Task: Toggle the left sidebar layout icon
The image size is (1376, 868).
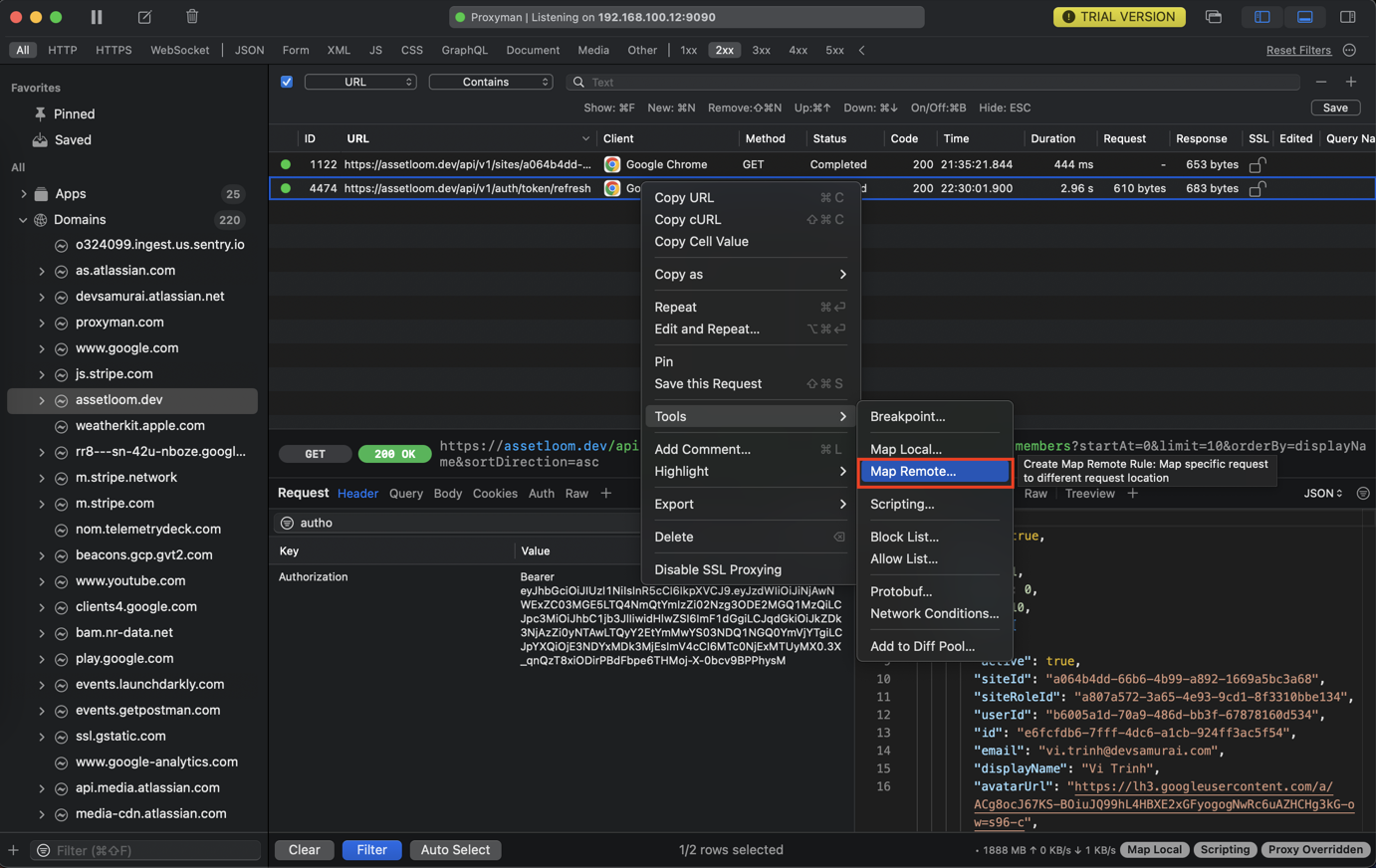Action: coord(1261,17)
